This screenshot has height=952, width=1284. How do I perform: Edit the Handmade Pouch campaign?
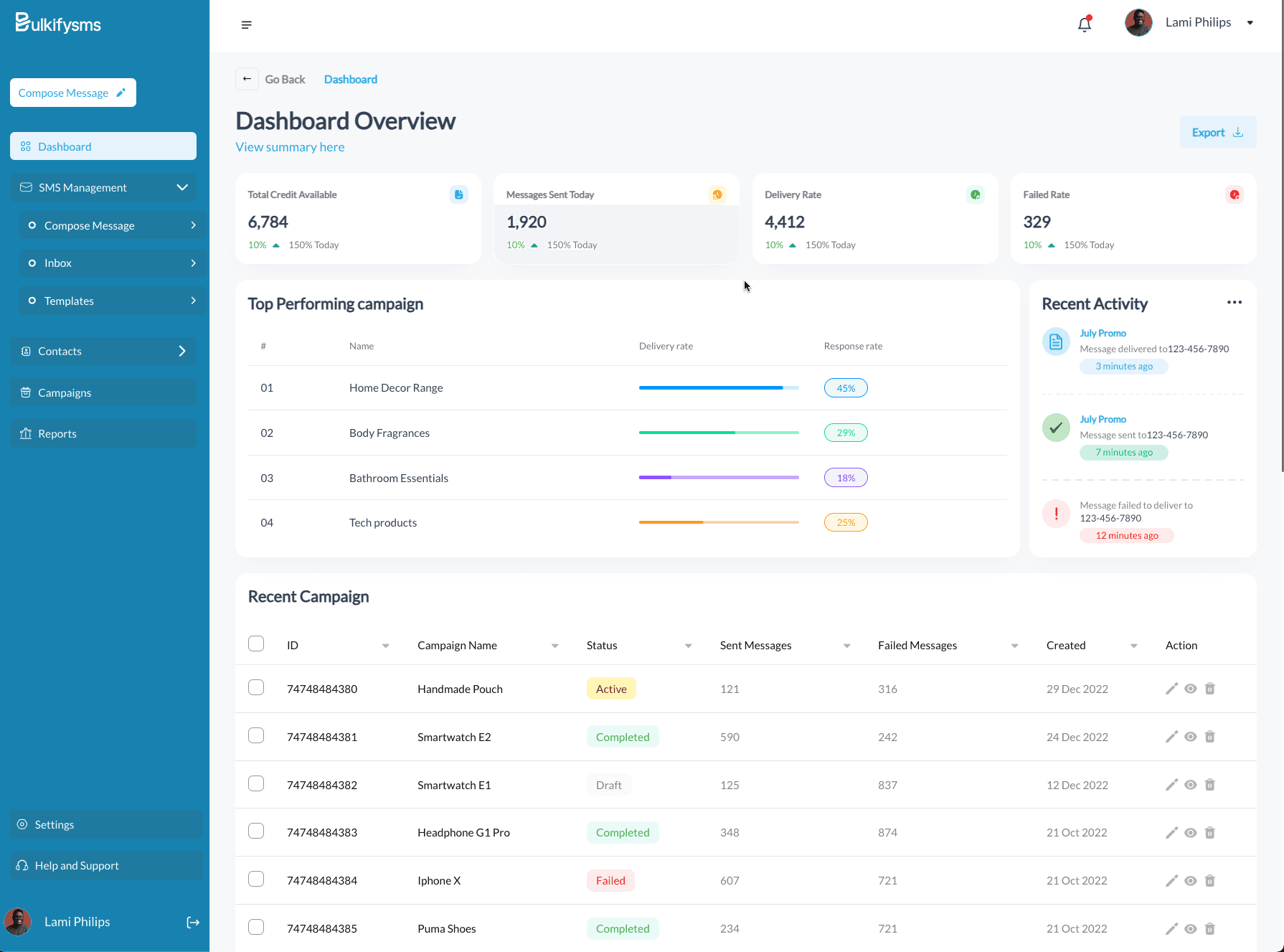tap(1171, 689)
